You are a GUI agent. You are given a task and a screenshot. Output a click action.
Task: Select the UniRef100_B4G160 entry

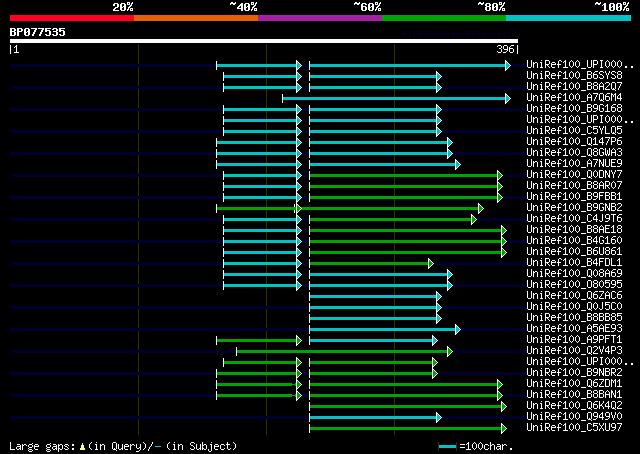(x=574, y=241)
